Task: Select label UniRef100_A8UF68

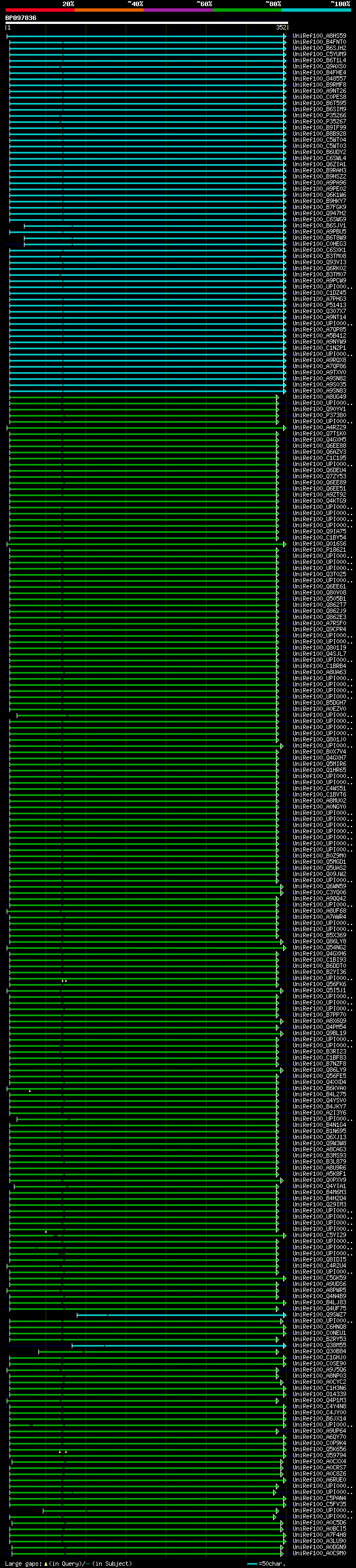Action: (x=319, y=911)
